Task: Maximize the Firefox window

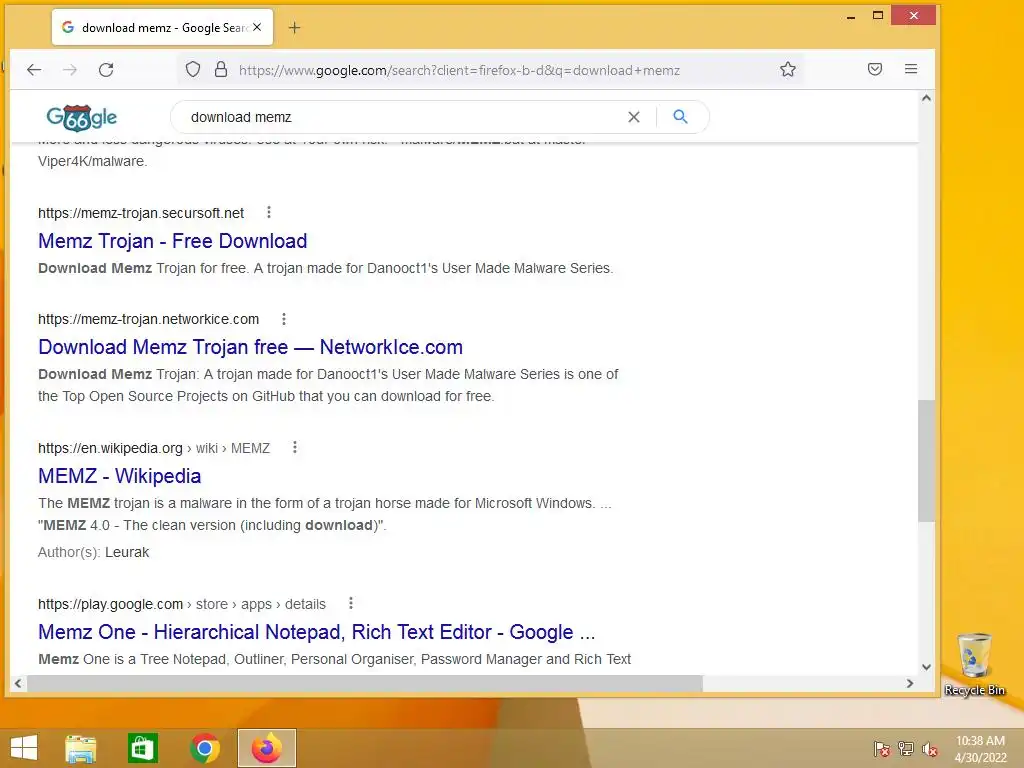Action: click(x=878, y=16)
